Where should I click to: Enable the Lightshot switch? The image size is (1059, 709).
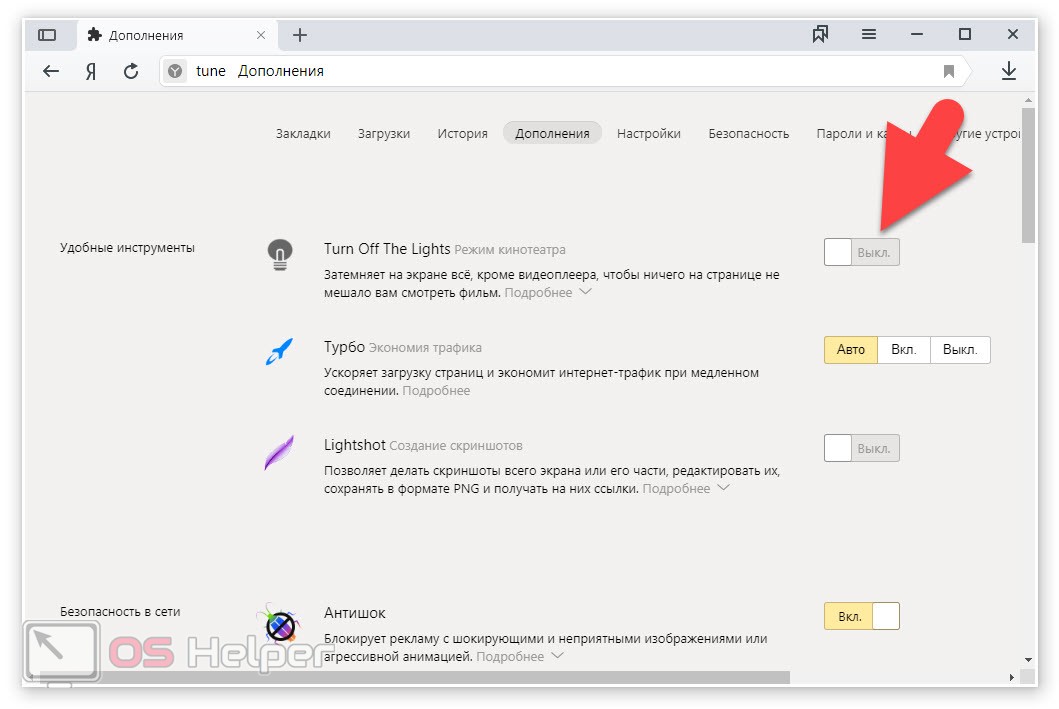click(862, 448)
